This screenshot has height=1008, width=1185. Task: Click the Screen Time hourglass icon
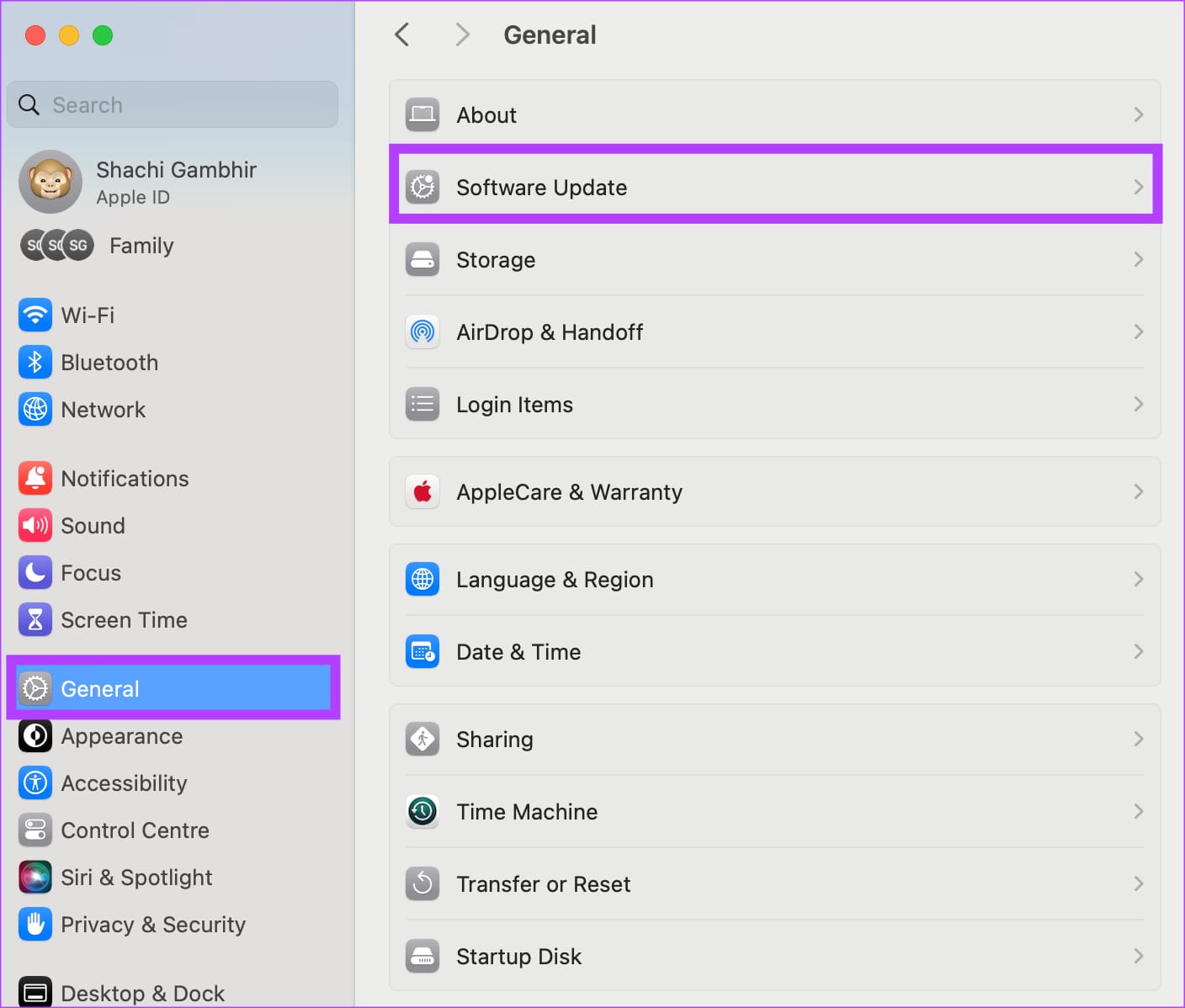click(35, 620)
